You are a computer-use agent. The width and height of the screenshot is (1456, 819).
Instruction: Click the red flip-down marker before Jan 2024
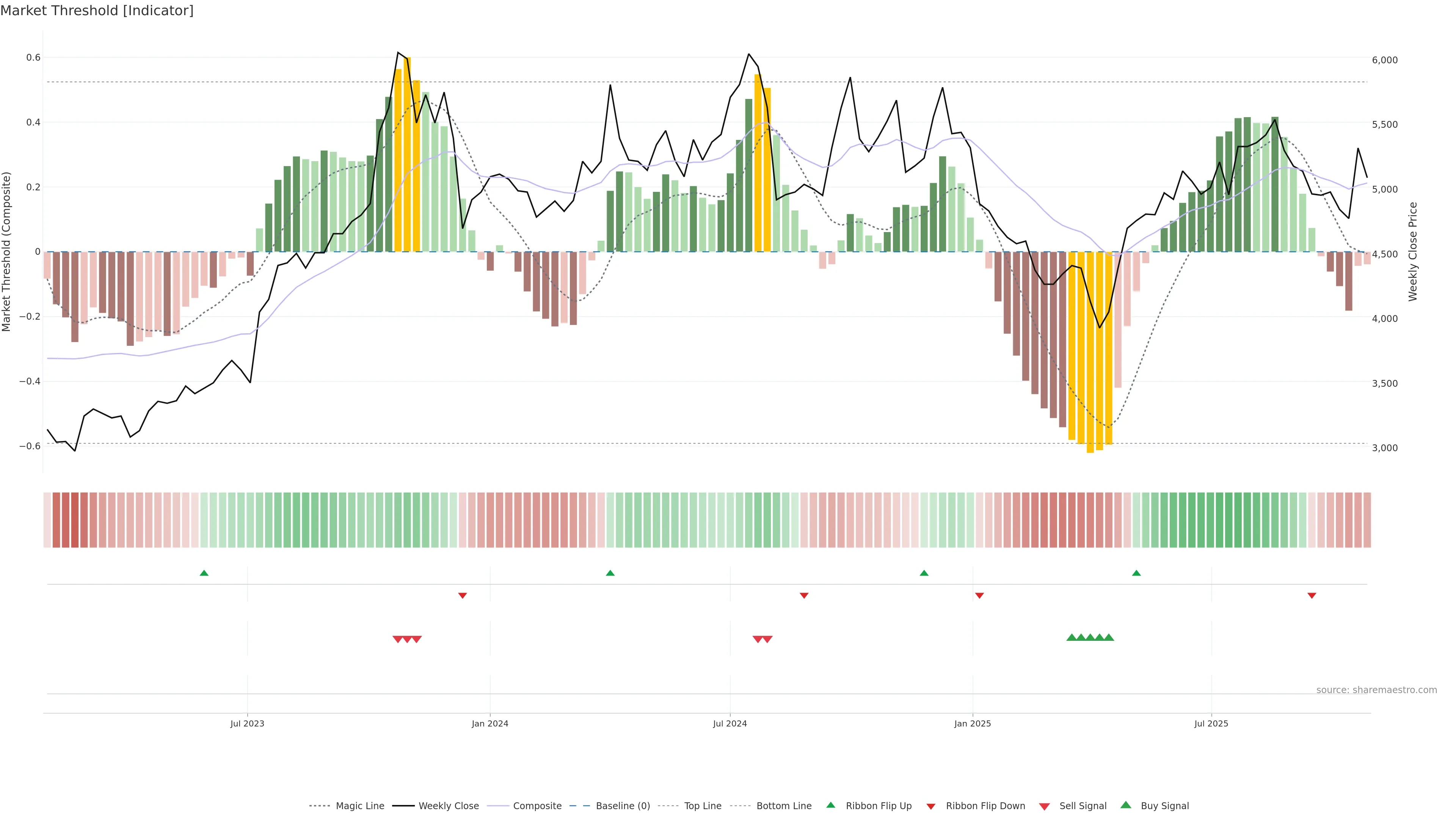462,595
